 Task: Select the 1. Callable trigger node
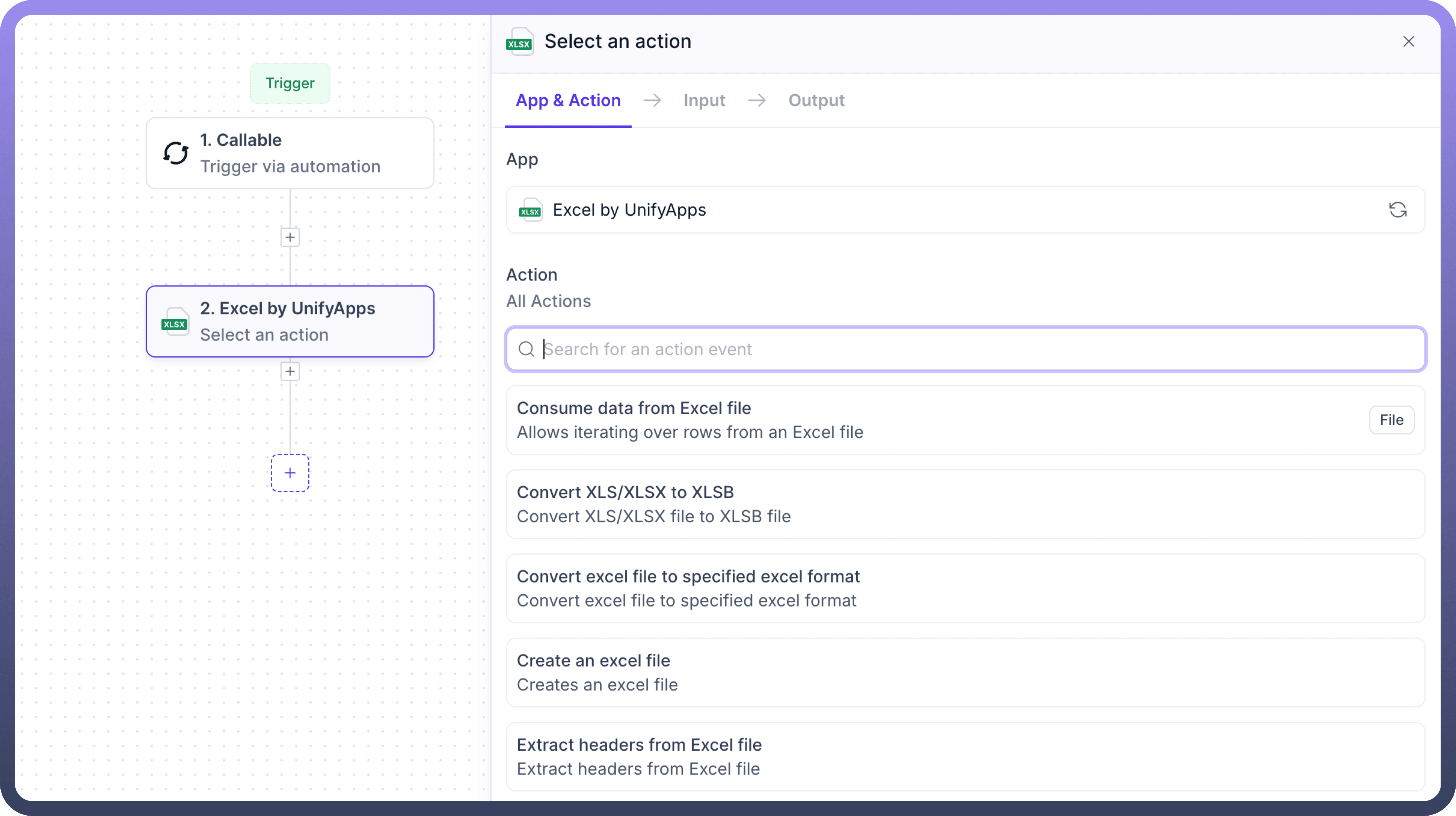[290, 153]
